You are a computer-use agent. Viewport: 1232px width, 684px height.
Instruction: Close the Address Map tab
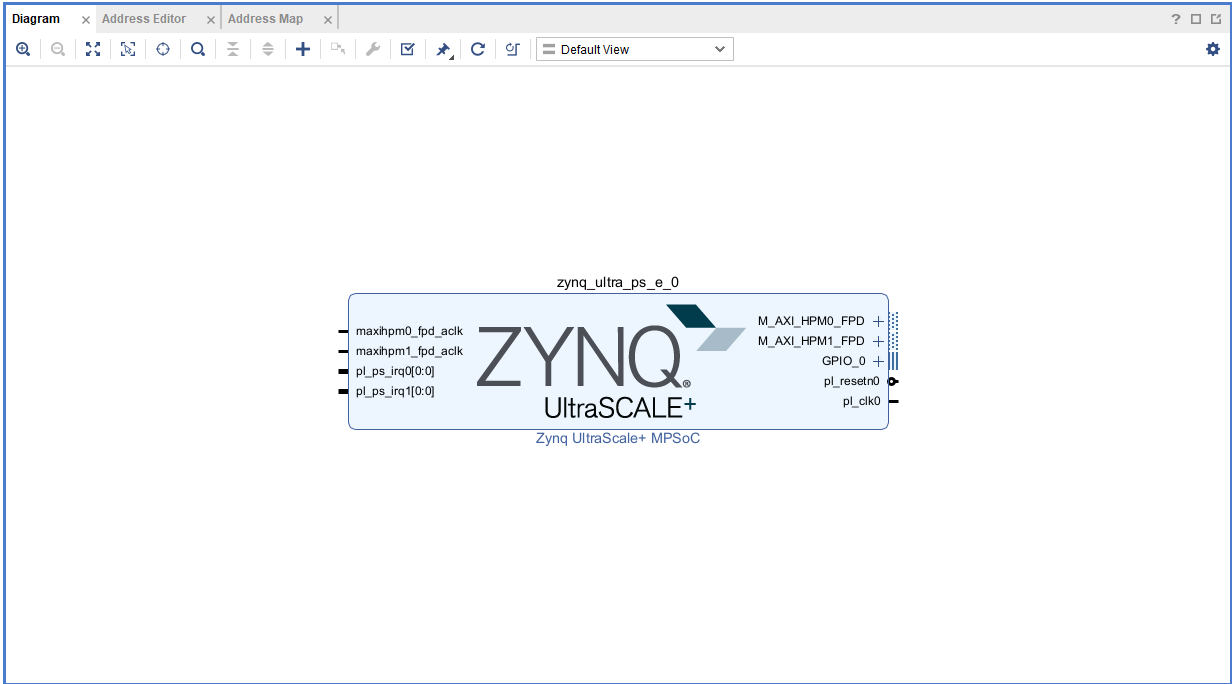pos(327,20)
